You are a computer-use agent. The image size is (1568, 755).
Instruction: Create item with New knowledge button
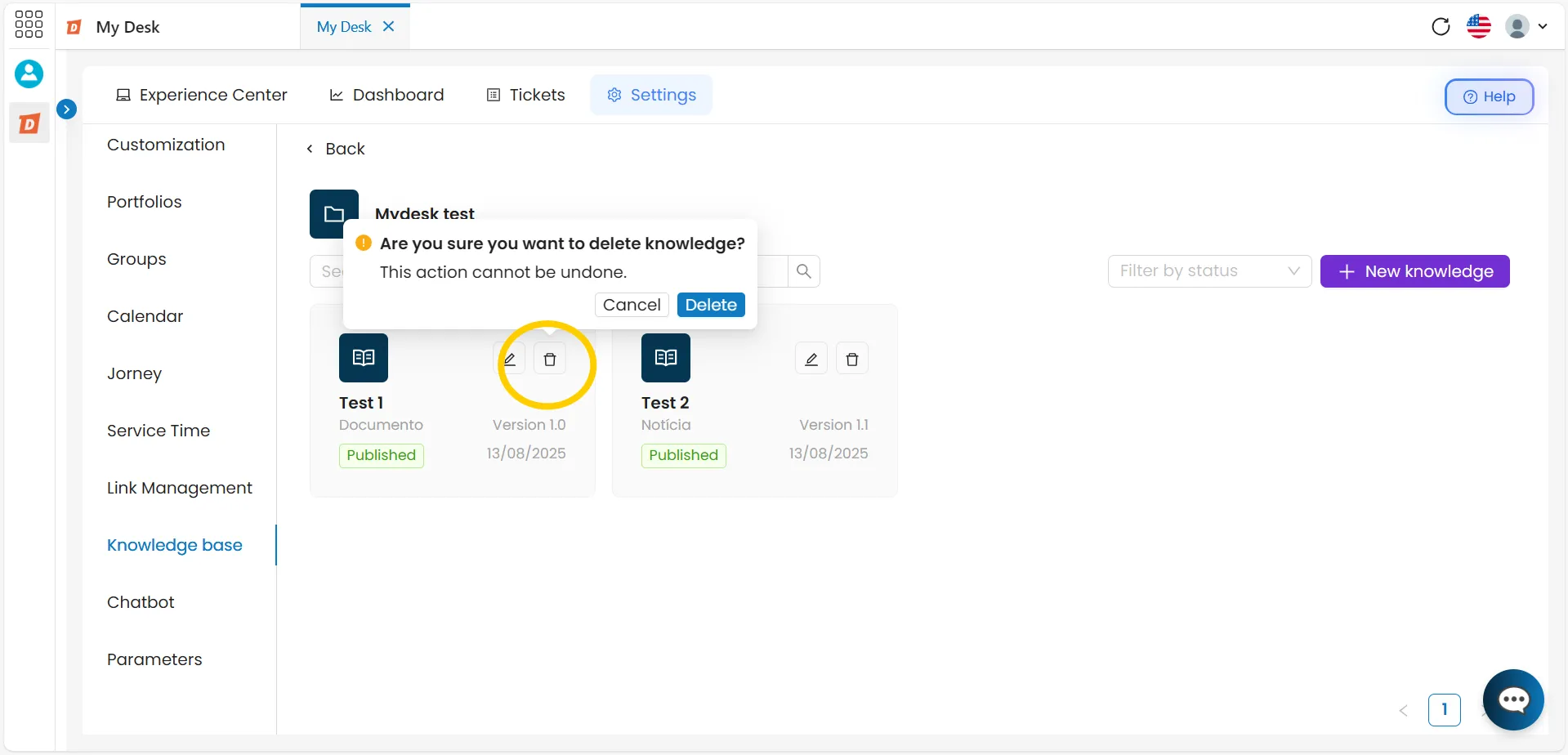pos(1415,271)
